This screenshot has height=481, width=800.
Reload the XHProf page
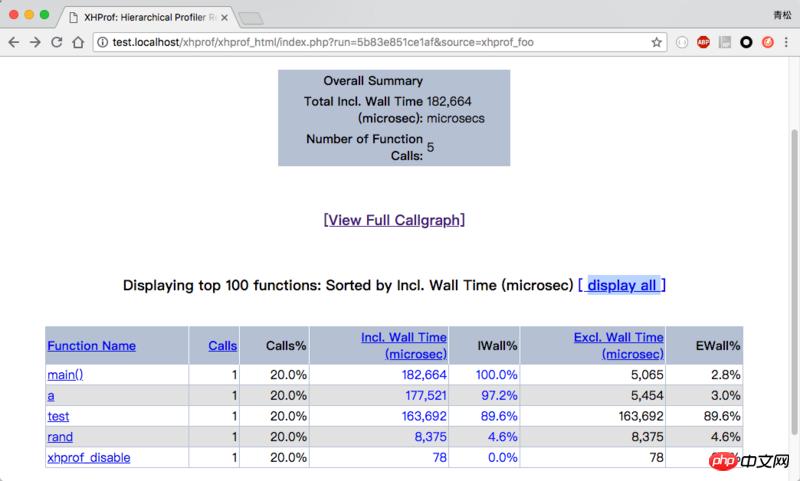(x=57, y=42)
